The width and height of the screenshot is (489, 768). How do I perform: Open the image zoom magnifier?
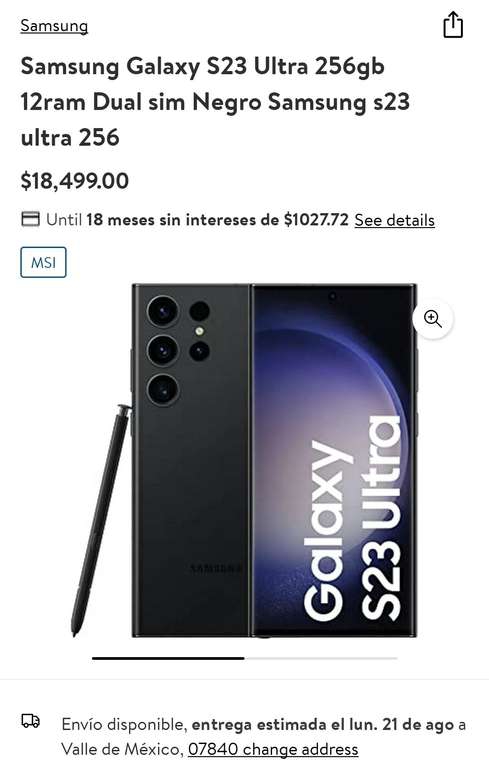coord(433,319)
